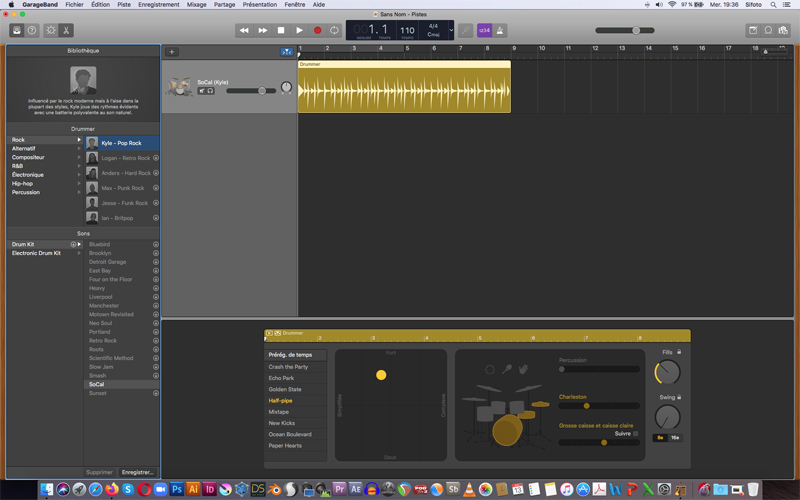The height and width of the screenshot is (500, 800).
Task: Choose the Mixtape preset
Action: click(295, 412)
